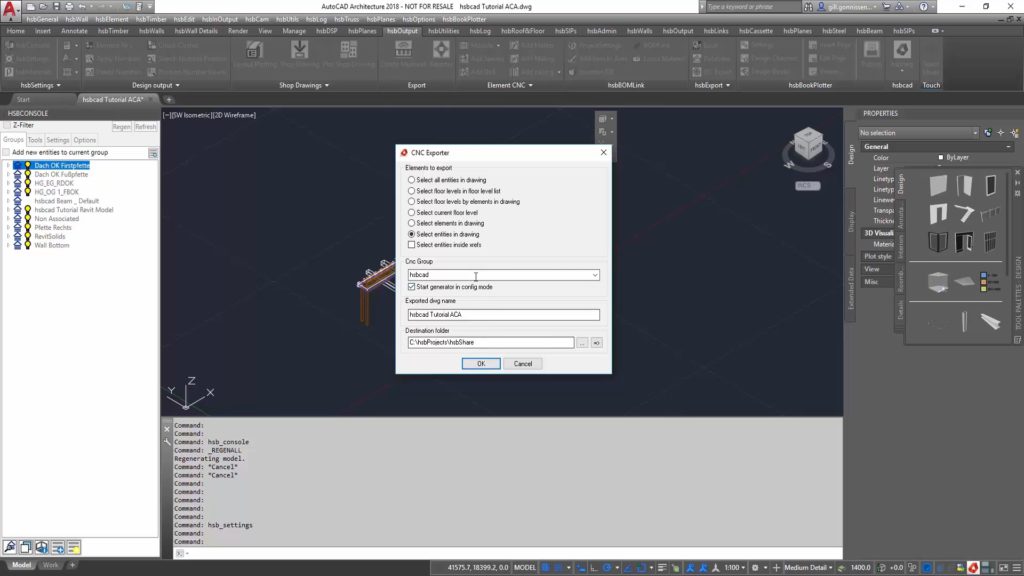Click first icon at HSBConsole bottom toolbar
Image resolution: width=1024 pixels, height=576 pixels.
(10, 547)
